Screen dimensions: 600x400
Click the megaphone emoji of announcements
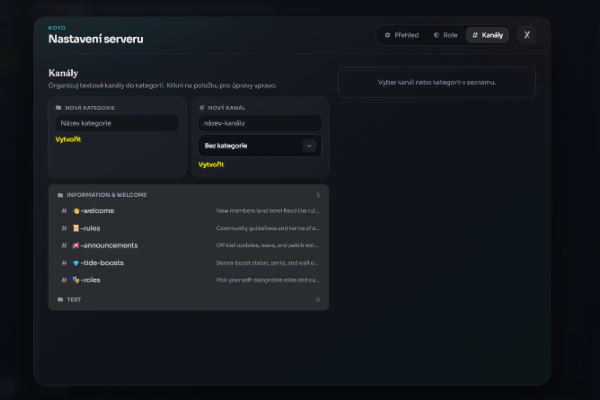point(76,245)
